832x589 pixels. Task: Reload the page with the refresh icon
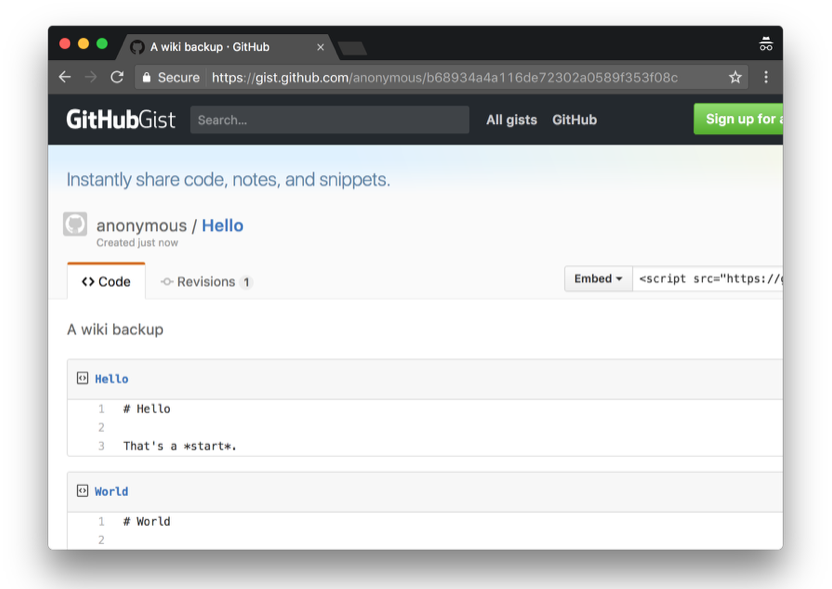[117, 77]
